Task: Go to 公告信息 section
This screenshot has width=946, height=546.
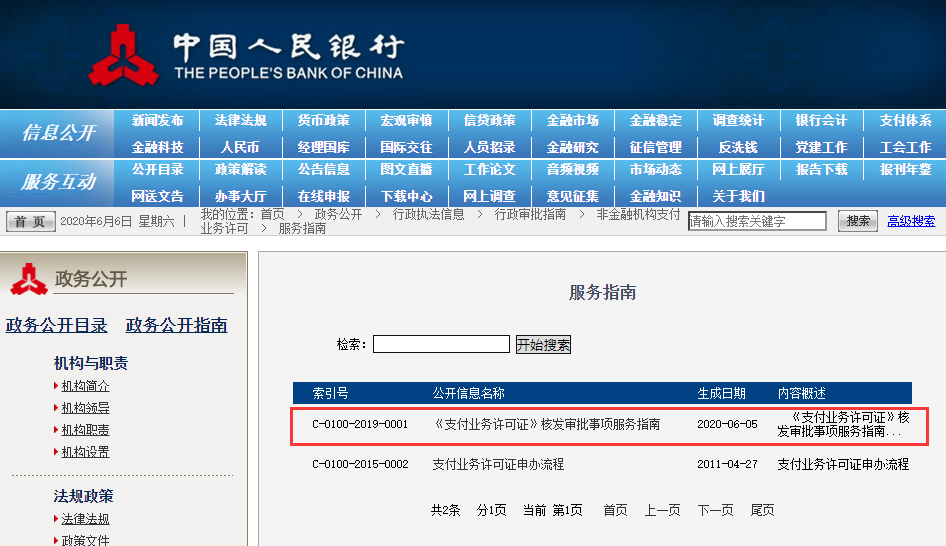Action: tap(323, 170)
